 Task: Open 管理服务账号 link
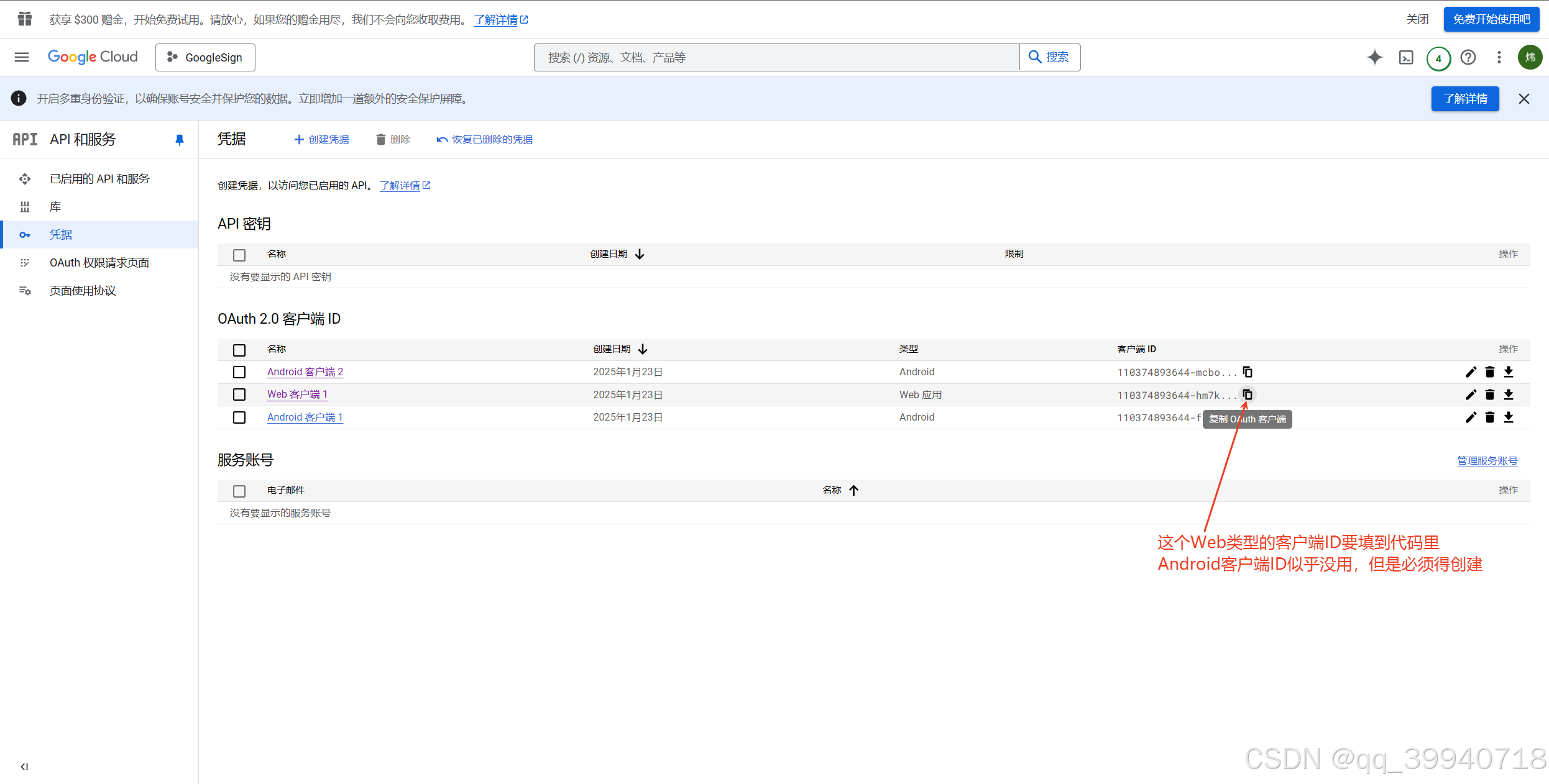[x=1487, y=460]
